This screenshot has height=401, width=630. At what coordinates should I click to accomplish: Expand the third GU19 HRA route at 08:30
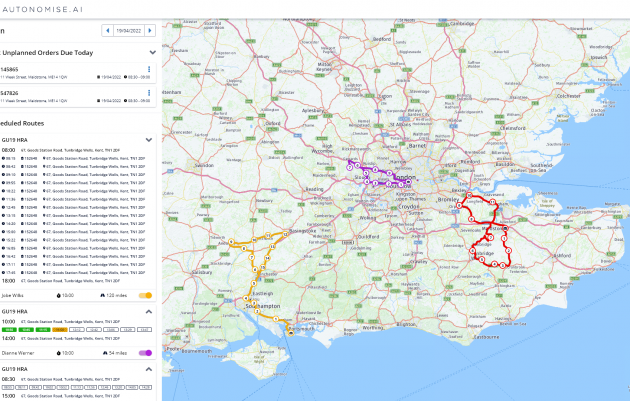[149, 368]
